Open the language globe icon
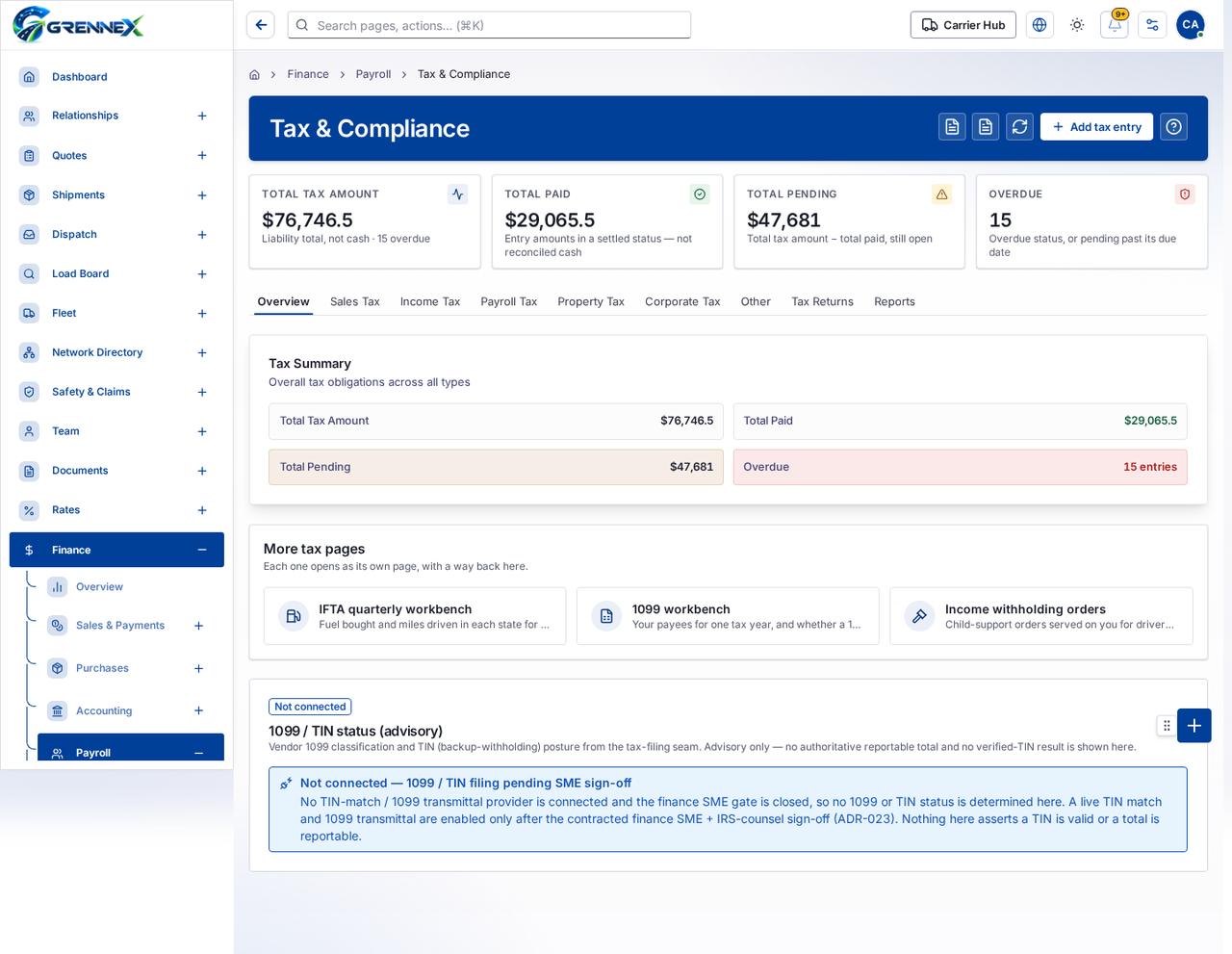This screenshot has height=954, width=1232. pyautogui.click(x=1039, y=25)
